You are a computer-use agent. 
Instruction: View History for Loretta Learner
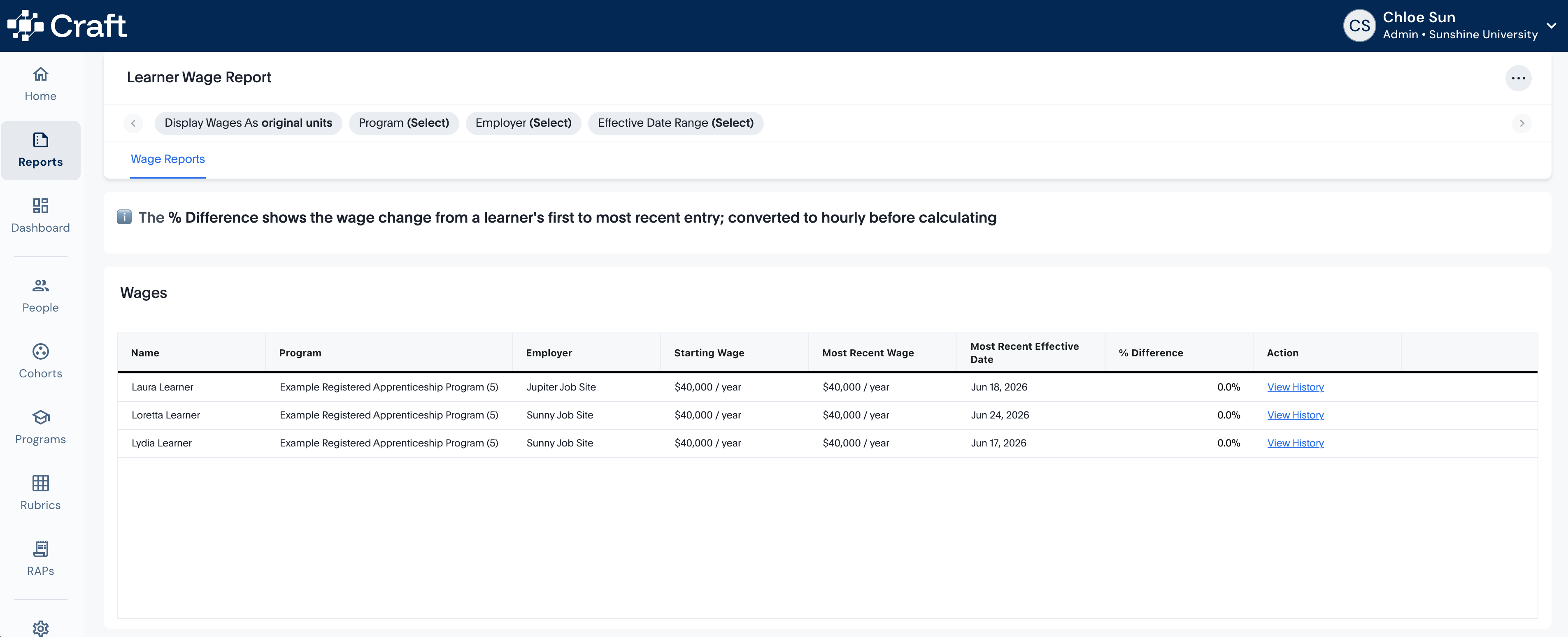[1295, 415]
